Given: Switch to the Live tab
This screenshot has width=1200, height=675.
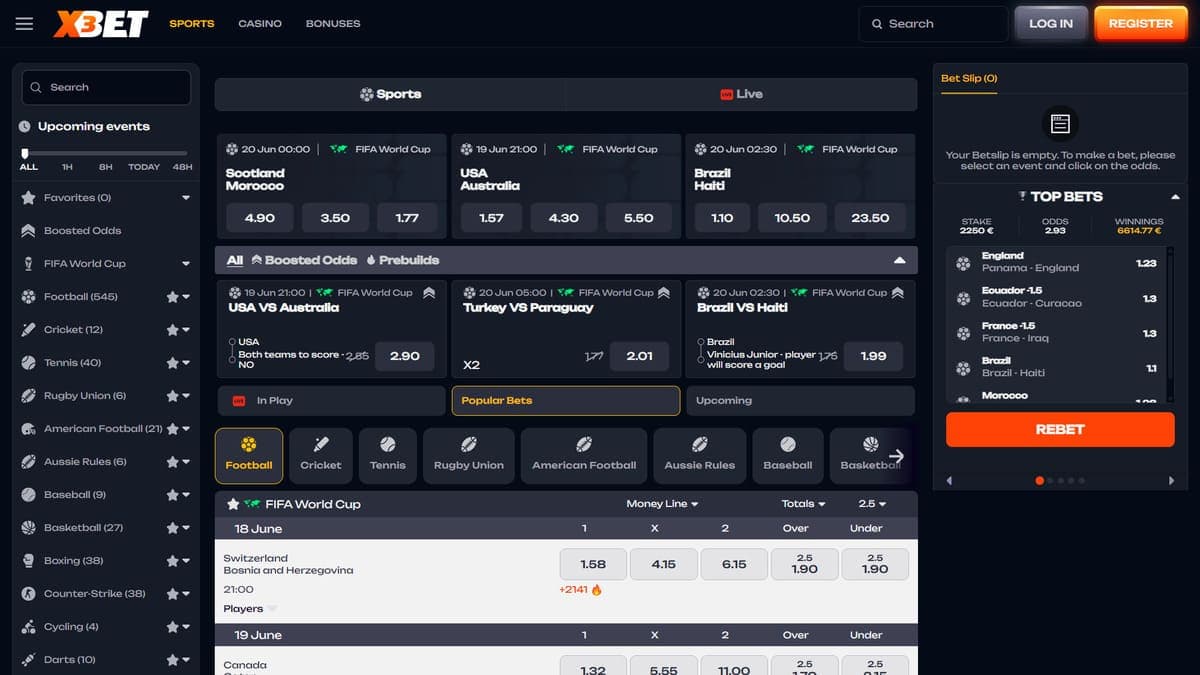Looking at the screenshot, I should coord(741,94).
